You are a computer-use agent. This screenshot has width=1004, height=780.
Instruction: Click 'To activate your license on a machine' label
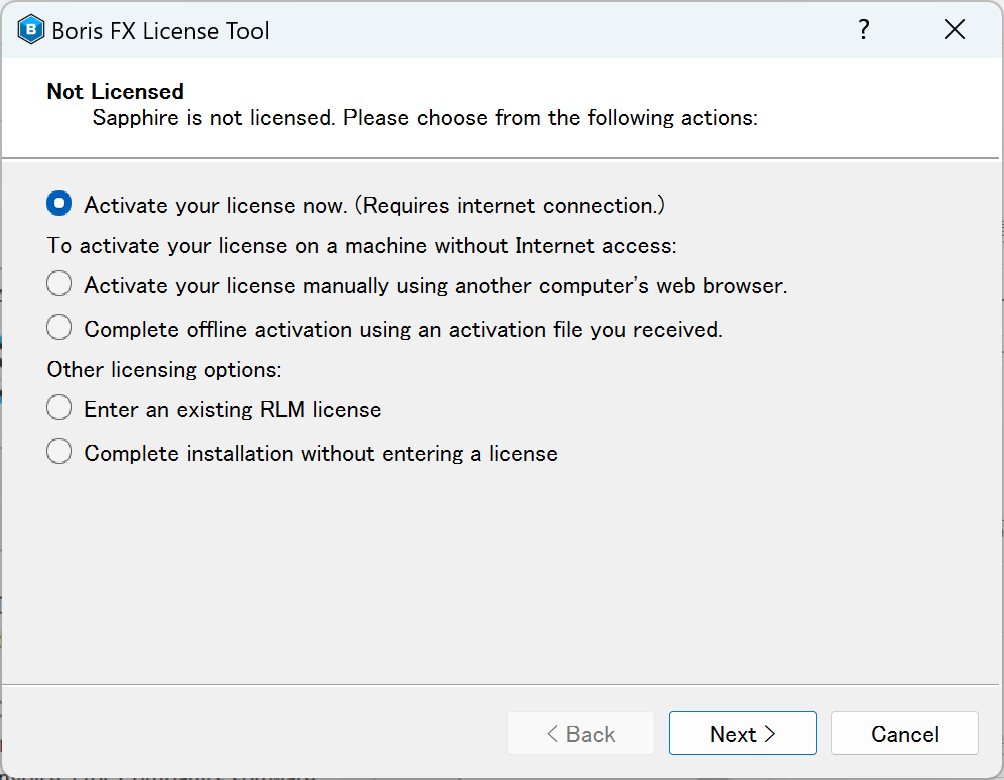[362, 246]
